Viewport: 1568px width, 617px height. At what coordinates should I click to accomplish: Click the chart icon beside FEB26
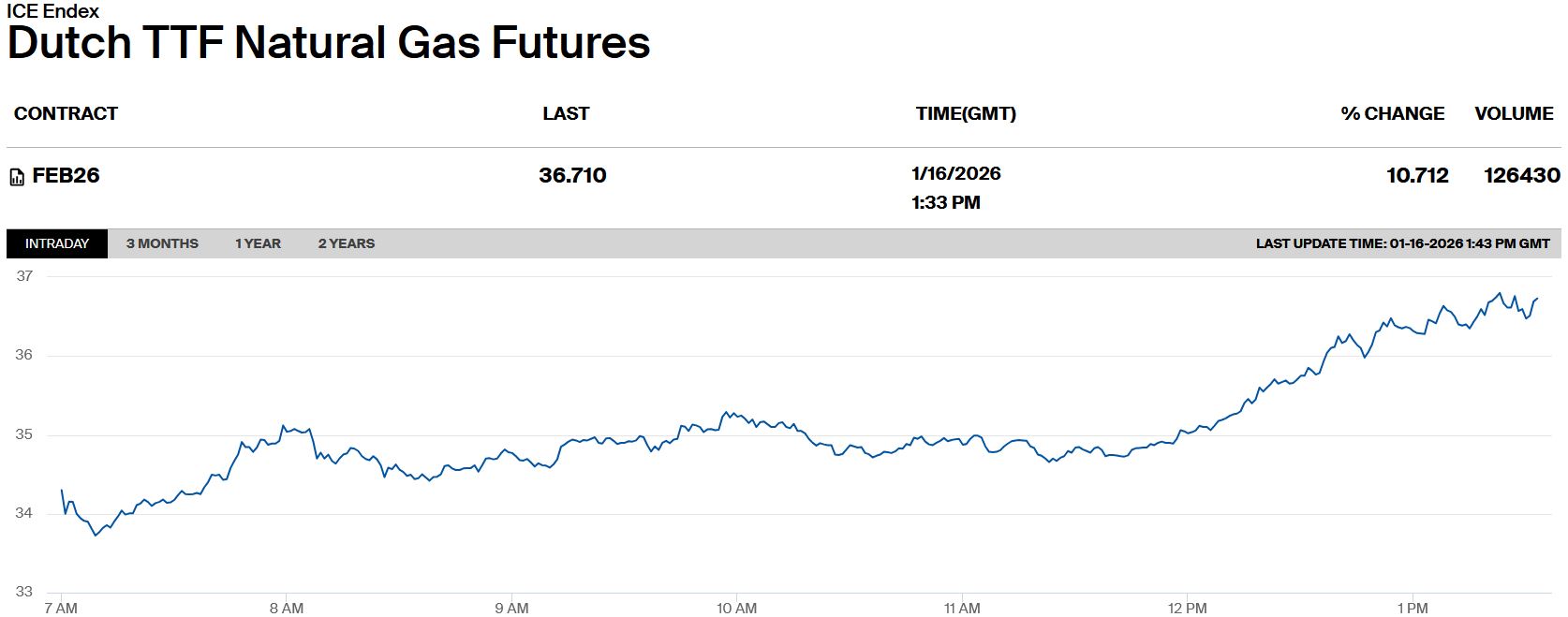coord(17,177)
